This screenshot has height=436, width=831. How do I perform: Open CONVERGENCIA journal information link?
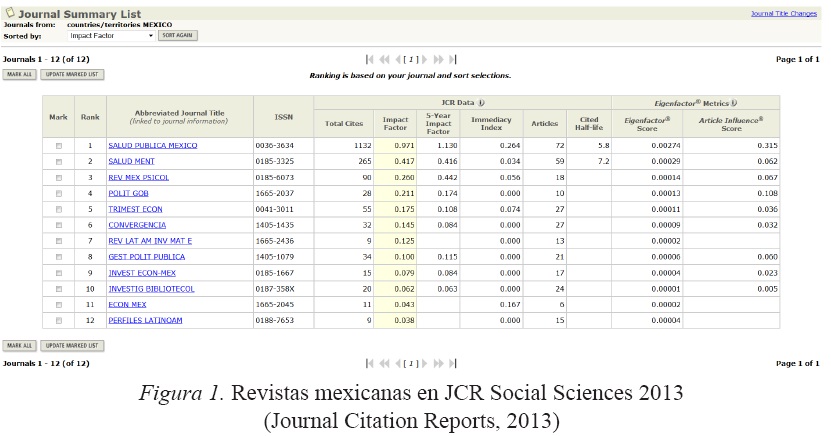pyautogui.click(x=137, y=225)
